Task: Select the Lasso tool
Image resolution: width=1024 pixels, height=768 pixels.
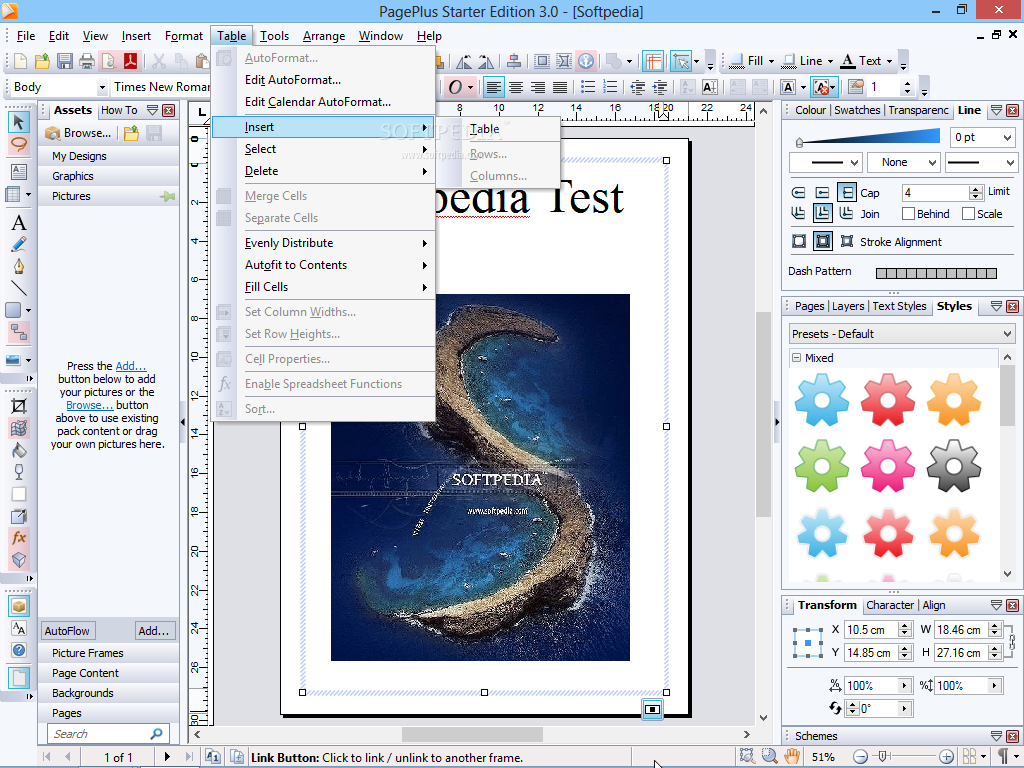Action: pyautogui.click(x=18, y=144)
